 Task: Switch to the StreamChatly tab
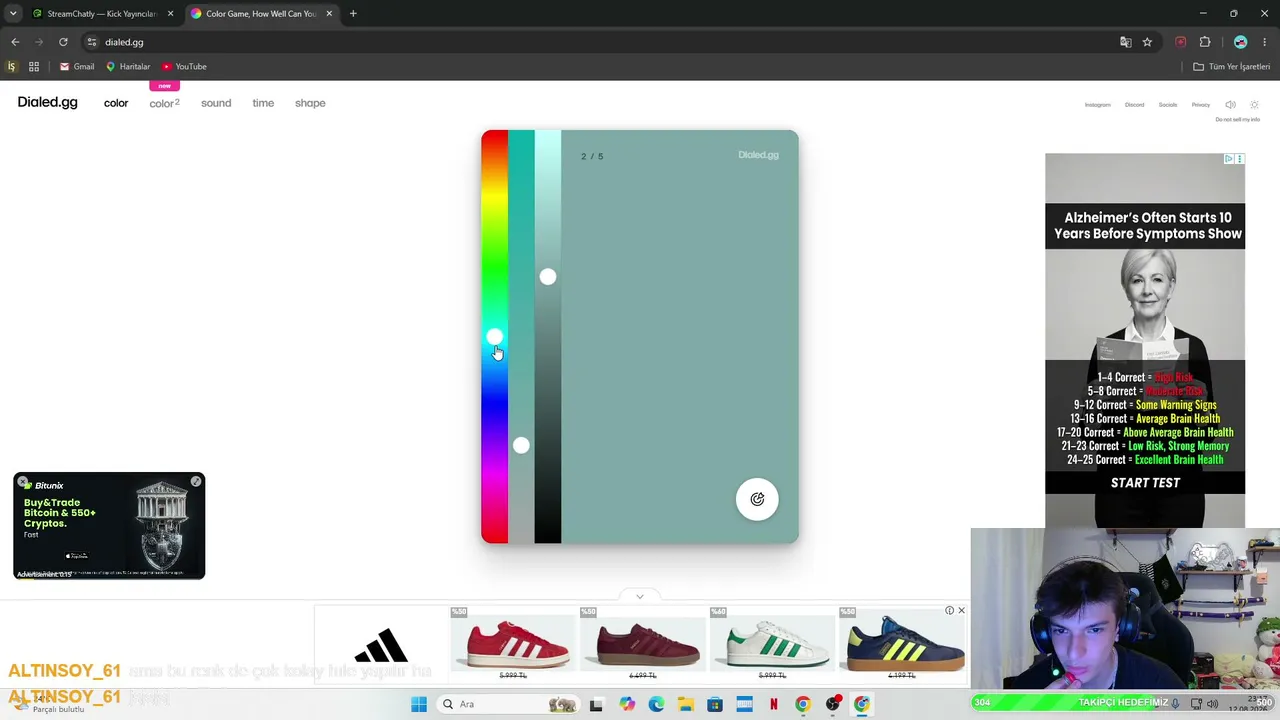103,14
